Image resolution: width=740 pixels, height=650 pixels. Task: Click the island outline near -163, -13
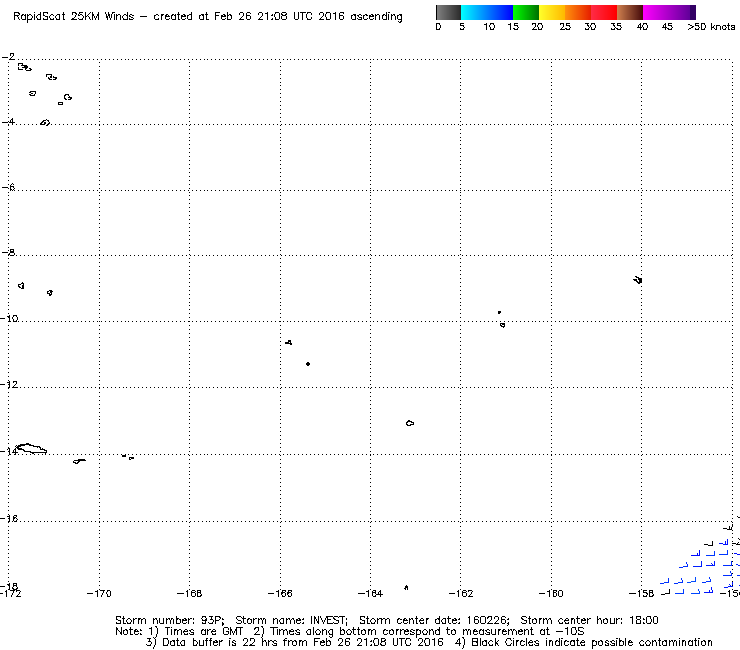[x=410, y=423]
